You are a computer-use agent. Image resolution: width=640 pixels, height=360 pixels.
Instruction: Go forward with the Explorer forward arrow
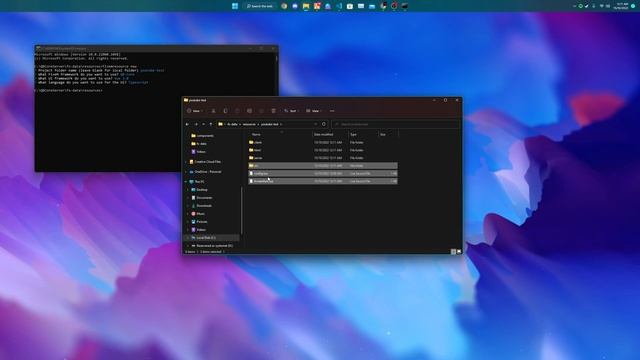pyautogui.click(x=196, y=124)
